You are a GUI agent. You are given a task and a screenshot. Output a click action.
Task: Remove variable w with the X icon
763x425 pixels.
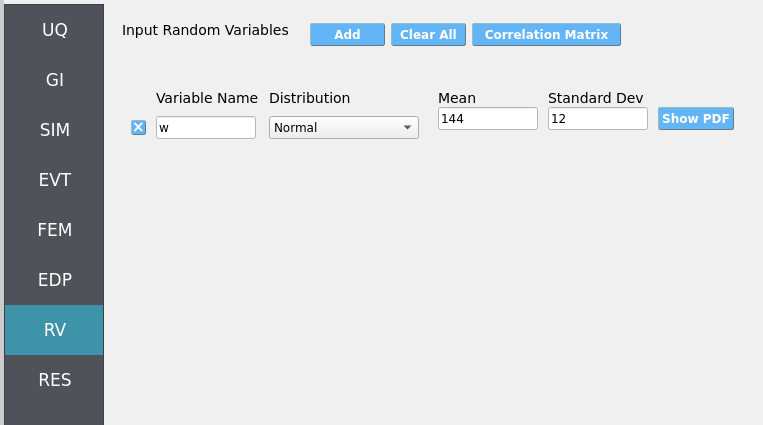point(138,128)
